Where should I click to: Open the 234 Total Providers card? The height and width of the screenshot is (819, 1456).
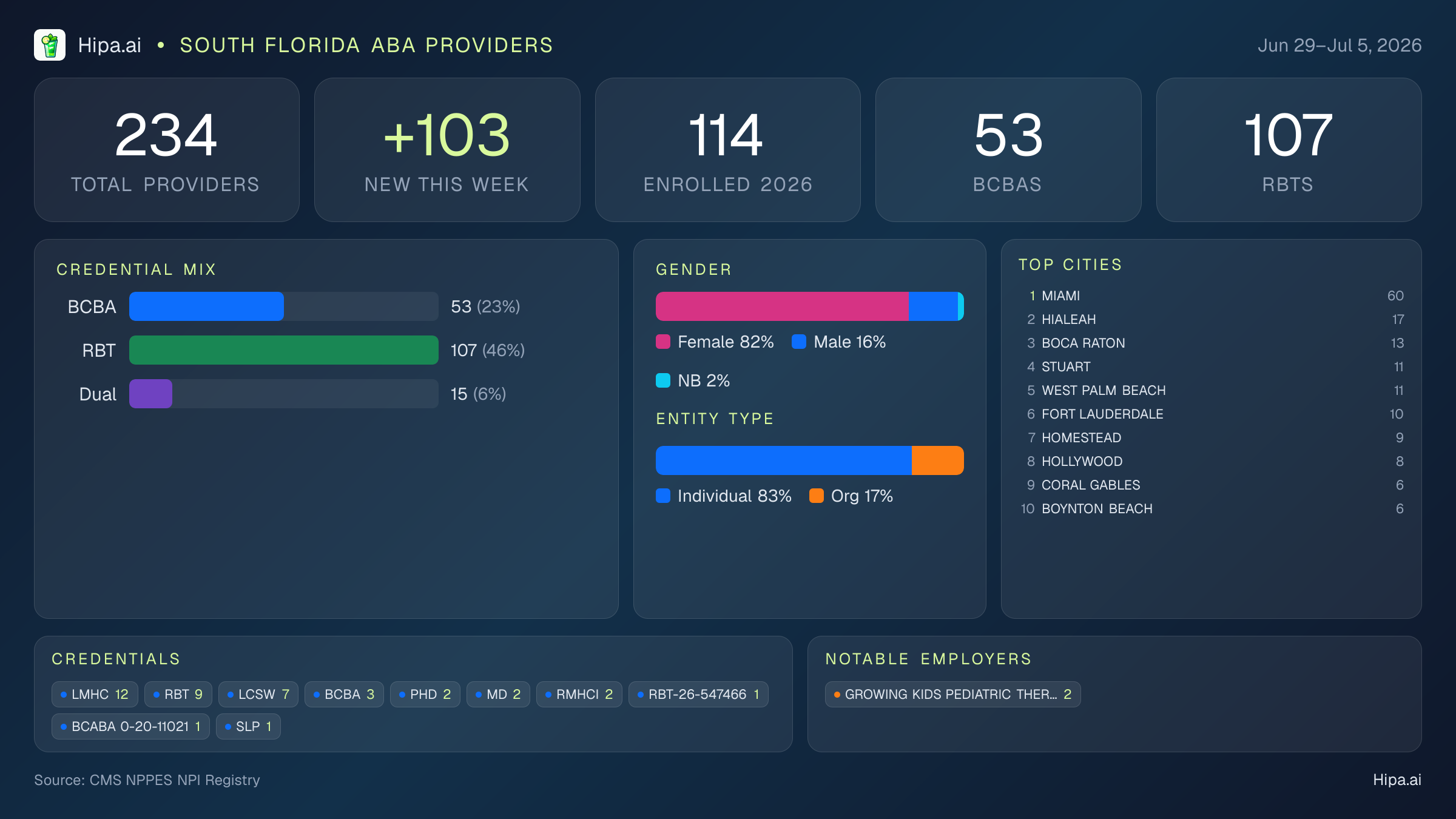(x=167, y=150)
